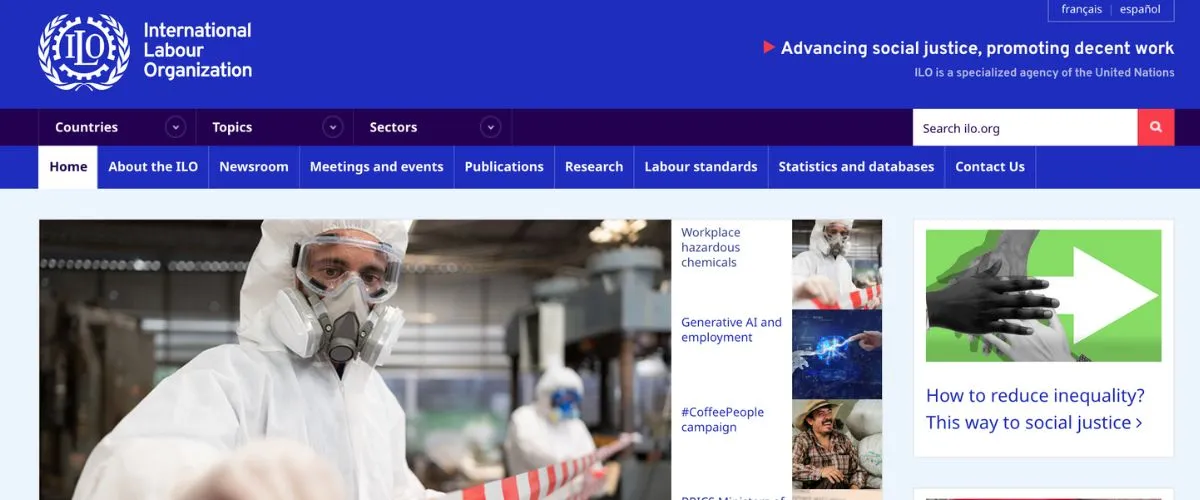Click the #CoffeePeople farmer thumbnail
The height and width of the screenshot is (500, 1200).
[837, 444]
